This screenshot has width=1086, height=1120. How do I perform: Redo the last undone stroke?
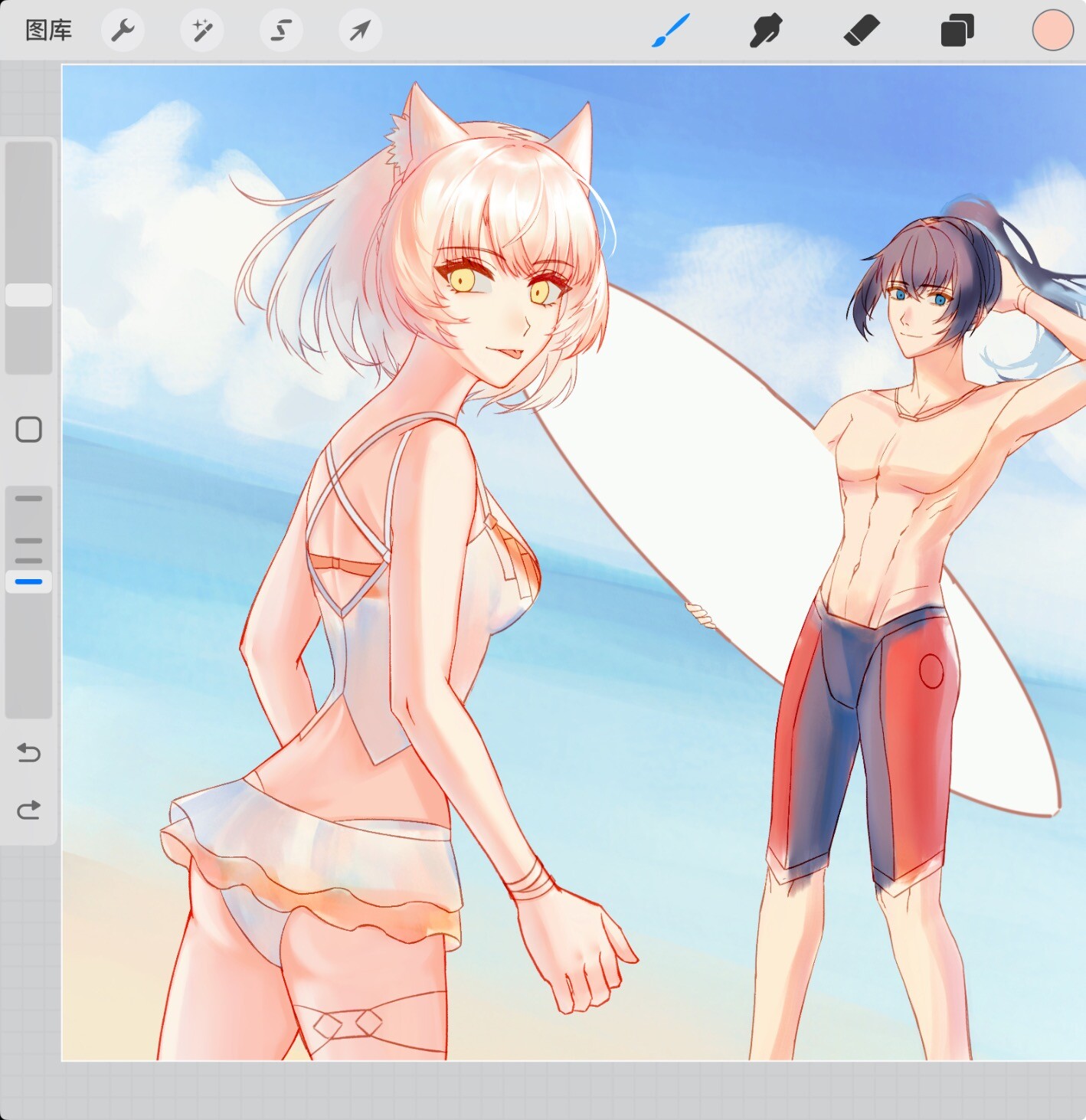[29, 810]
